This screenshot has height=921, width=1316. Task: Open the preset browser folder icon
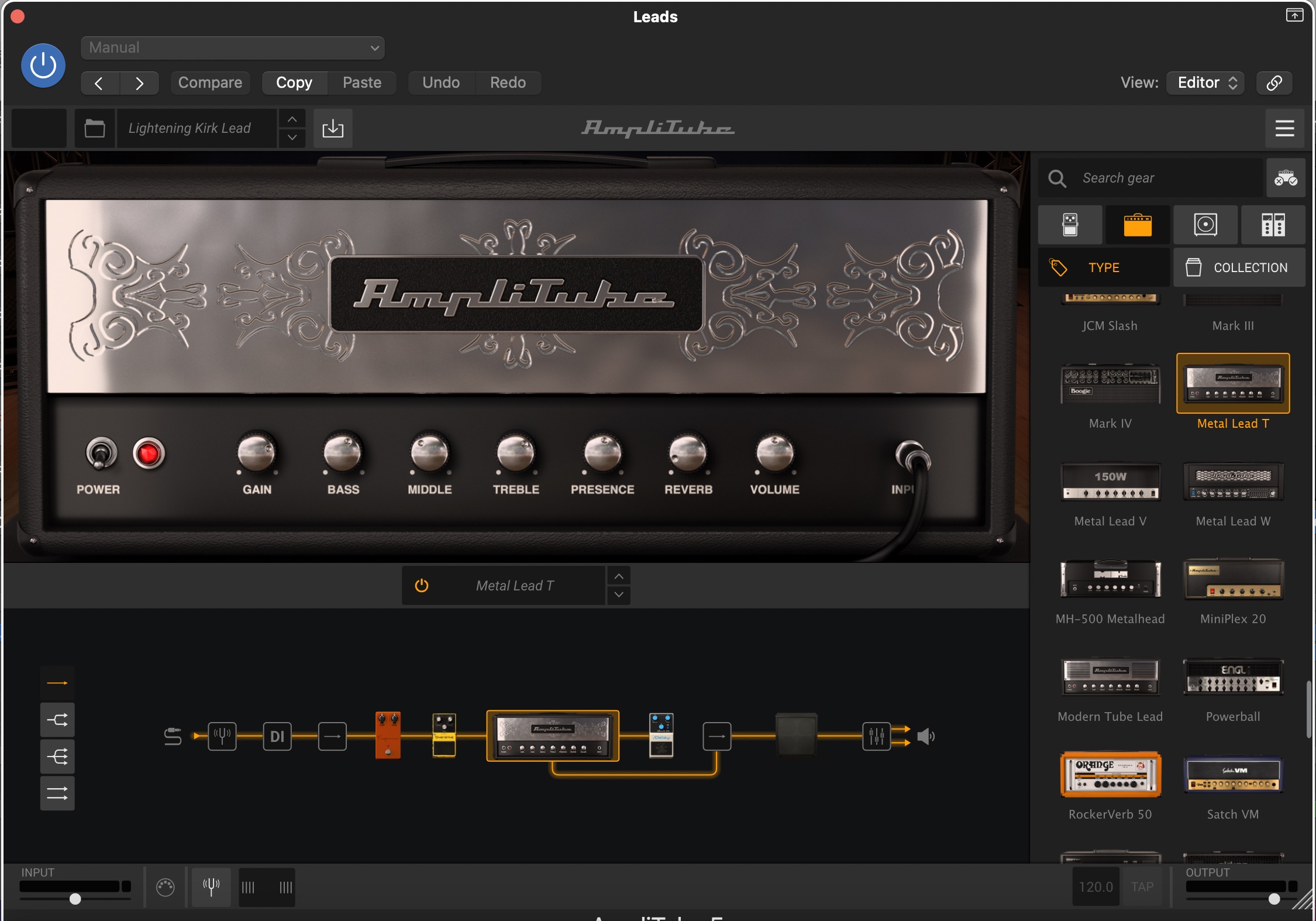click(94, 128)
